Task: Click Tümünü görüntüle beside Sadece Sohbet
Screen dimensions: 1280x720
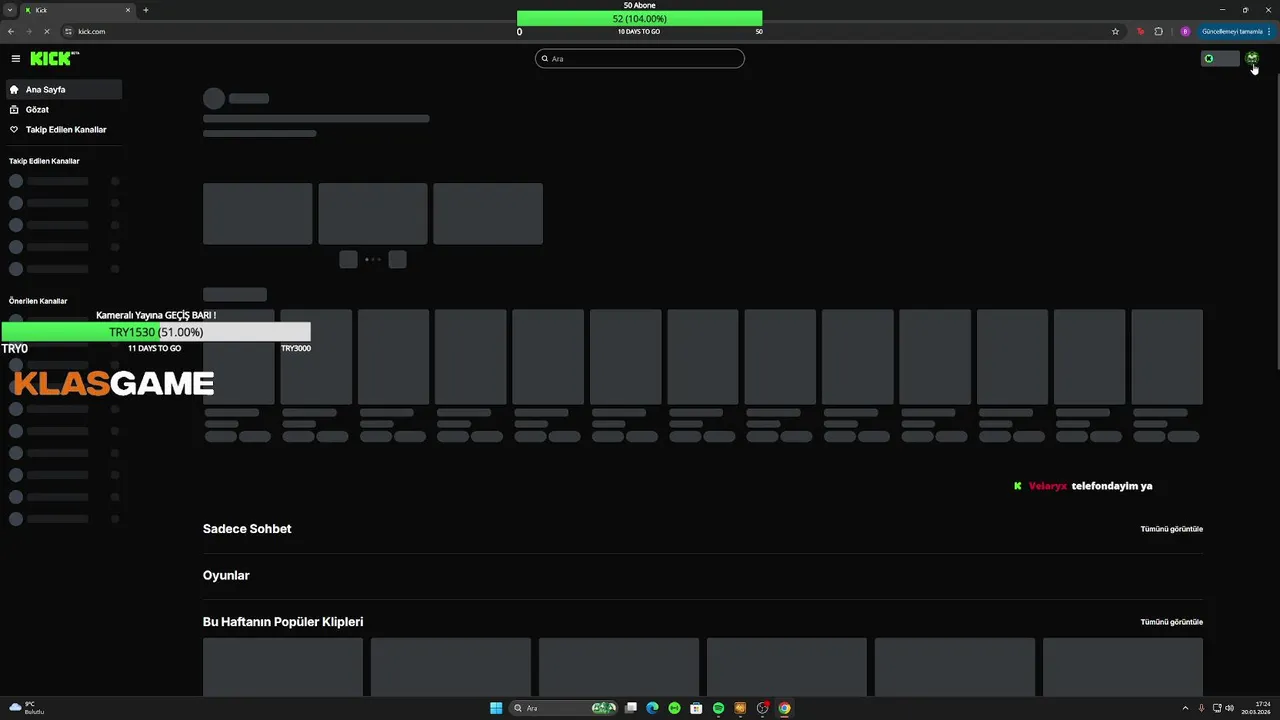Action: click(x=1171, y=529)
